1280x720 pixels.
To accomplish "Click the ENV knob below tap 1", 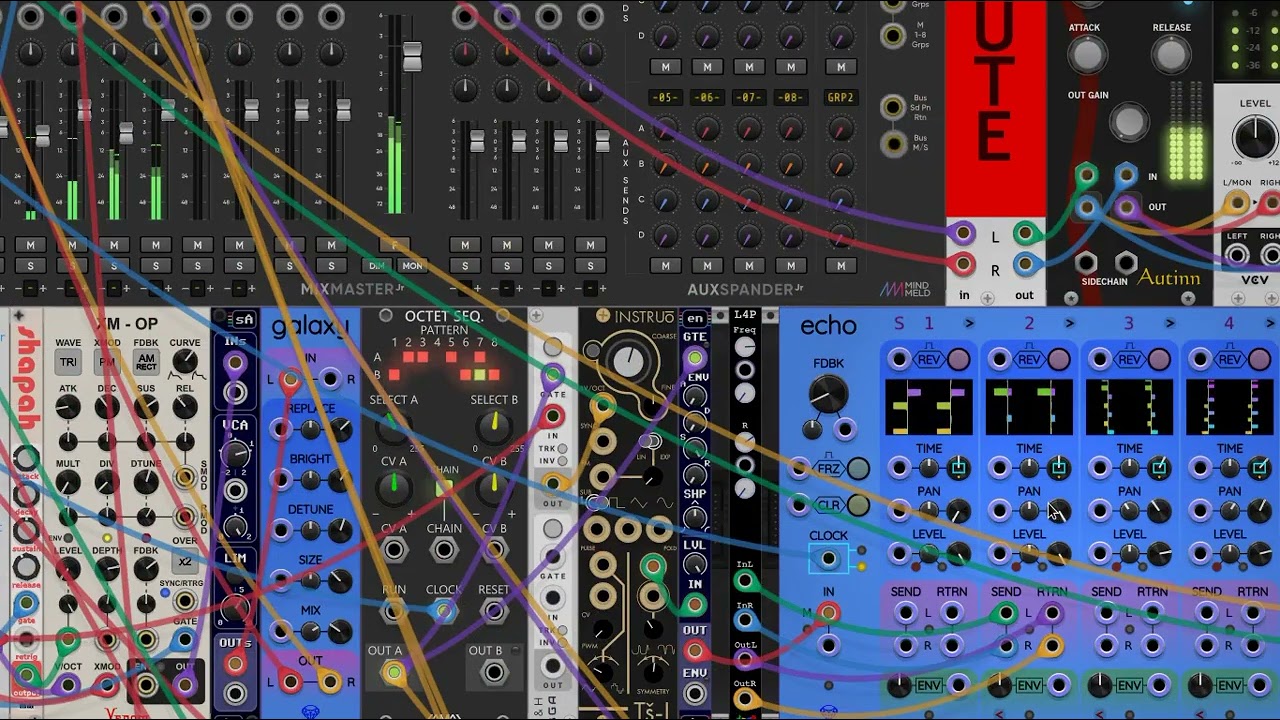I will 899,685.
